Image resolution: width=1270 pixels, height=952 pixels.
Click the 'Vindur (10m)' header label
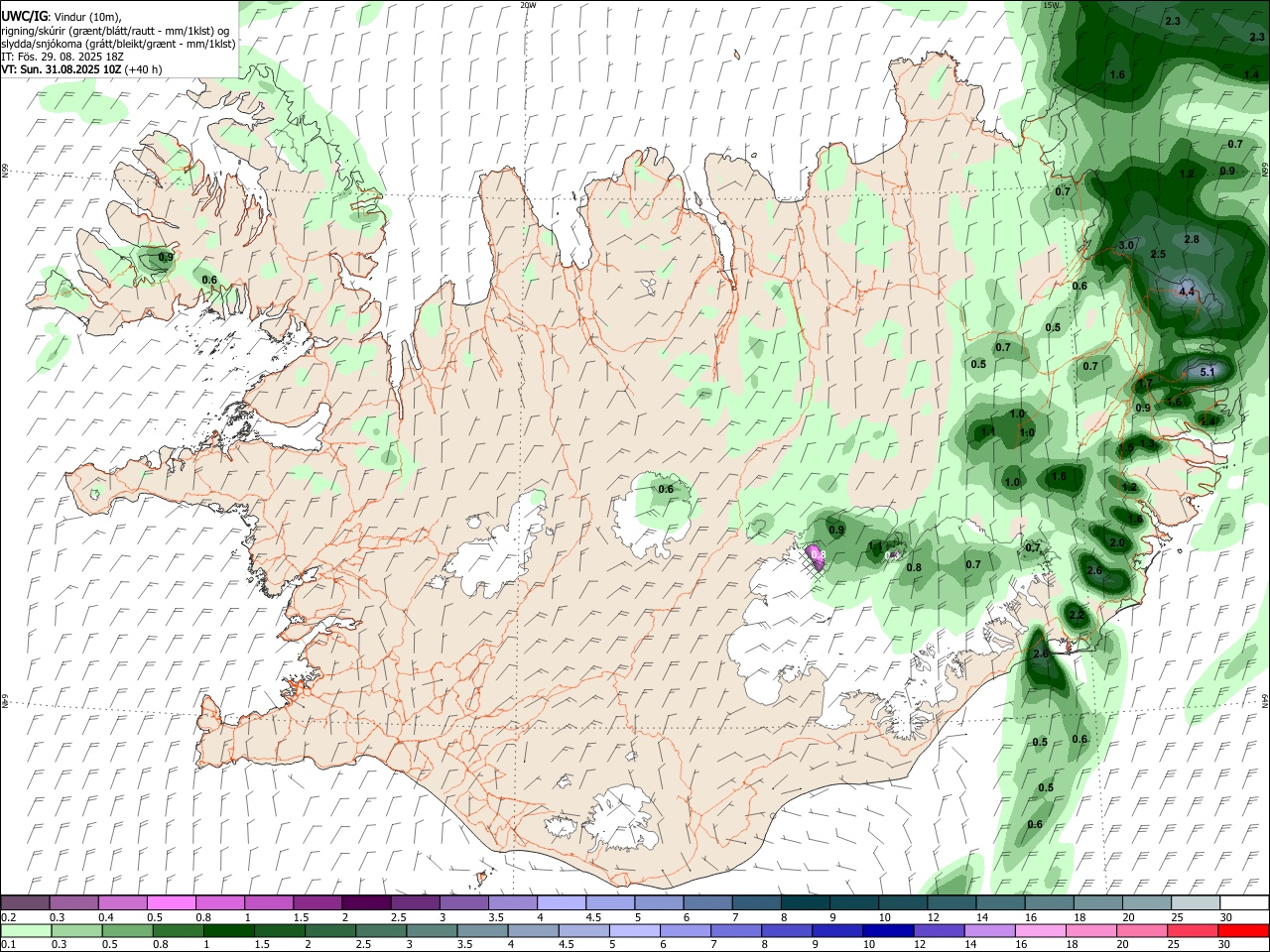tap(85, 18)
